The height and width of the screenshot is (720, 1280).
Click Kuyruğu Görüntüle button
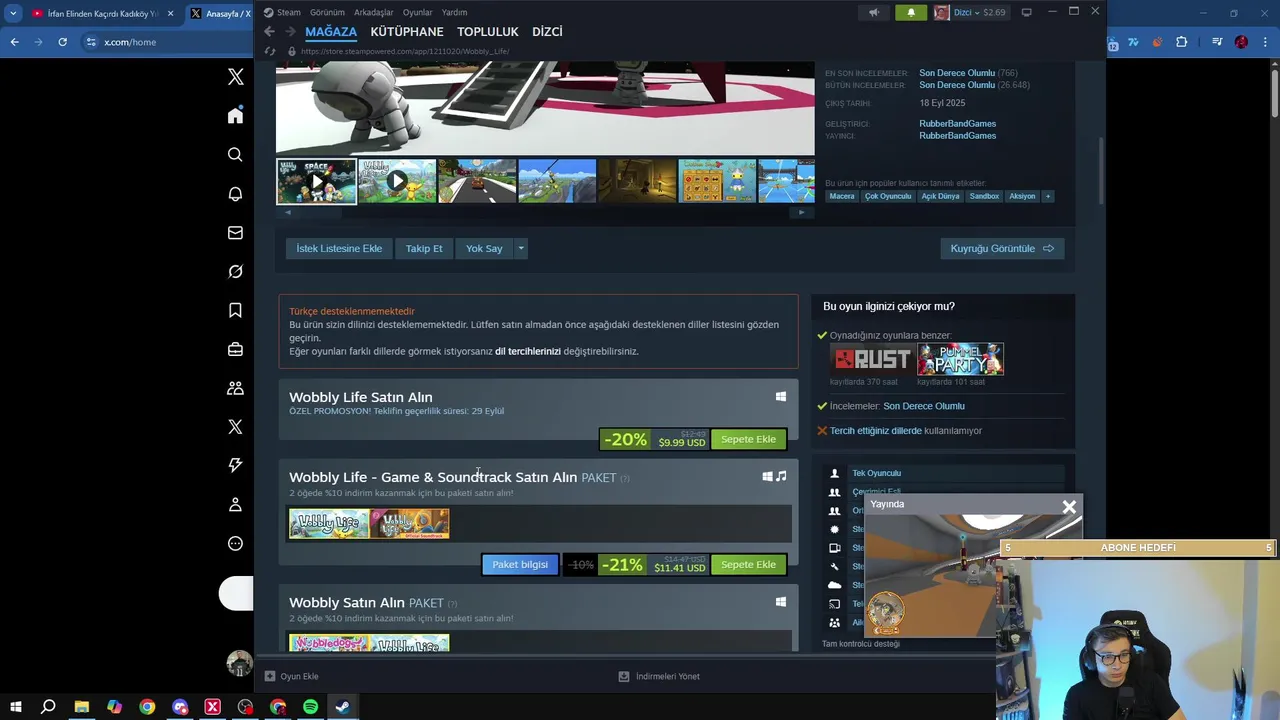(x=1002, y=248)
